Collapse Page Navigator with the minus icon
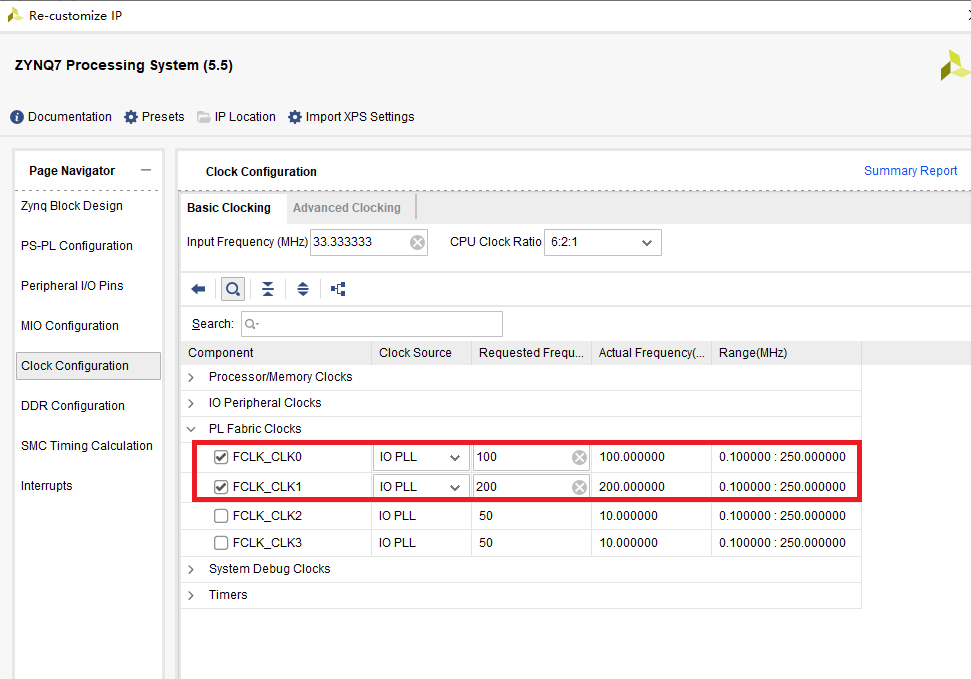This screenshot has width=971, height=679. pyautogui.click(x=146, y=170)
